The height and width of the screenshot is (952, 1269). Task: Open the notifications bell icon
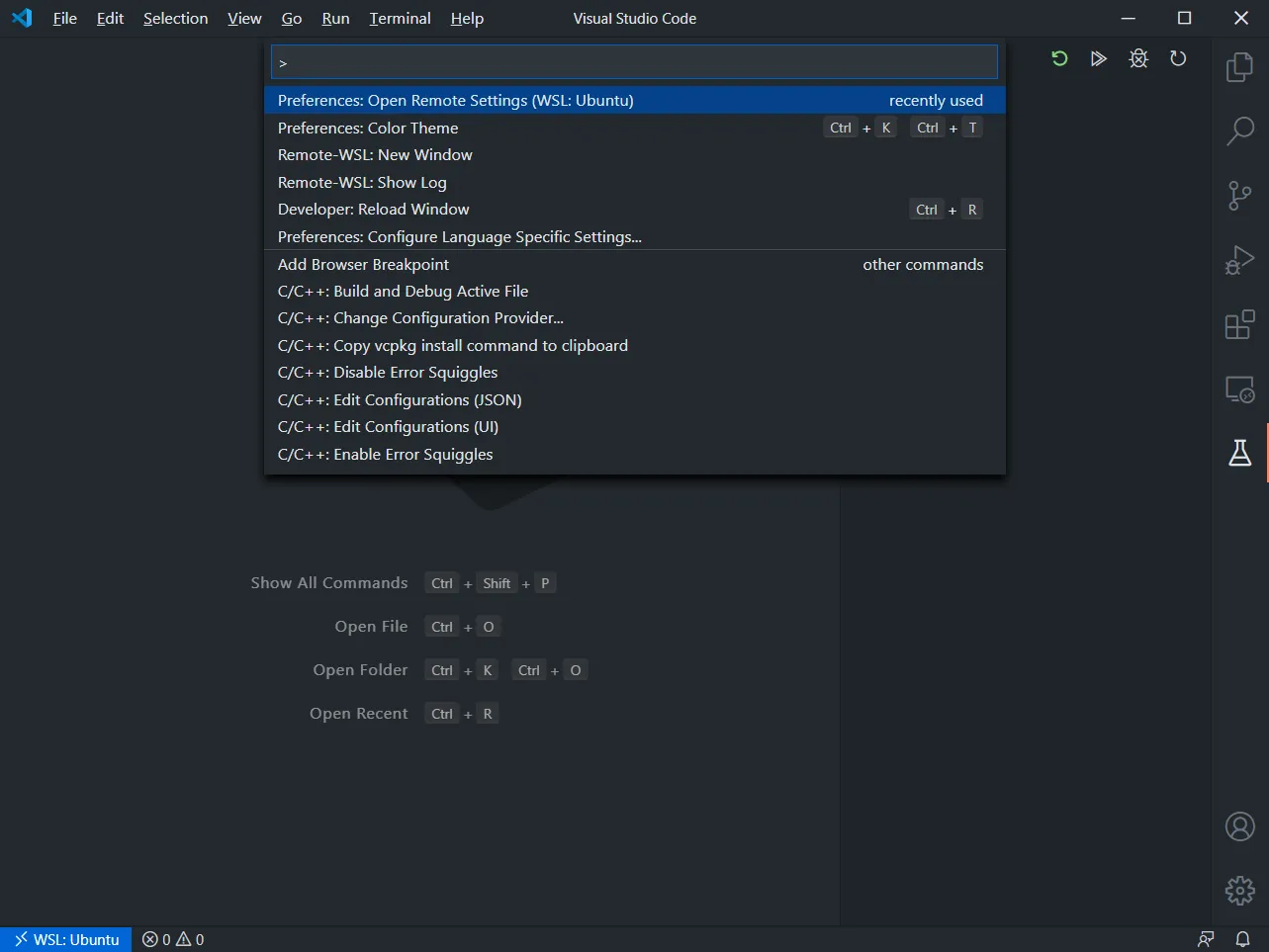tap(1243, 939)
